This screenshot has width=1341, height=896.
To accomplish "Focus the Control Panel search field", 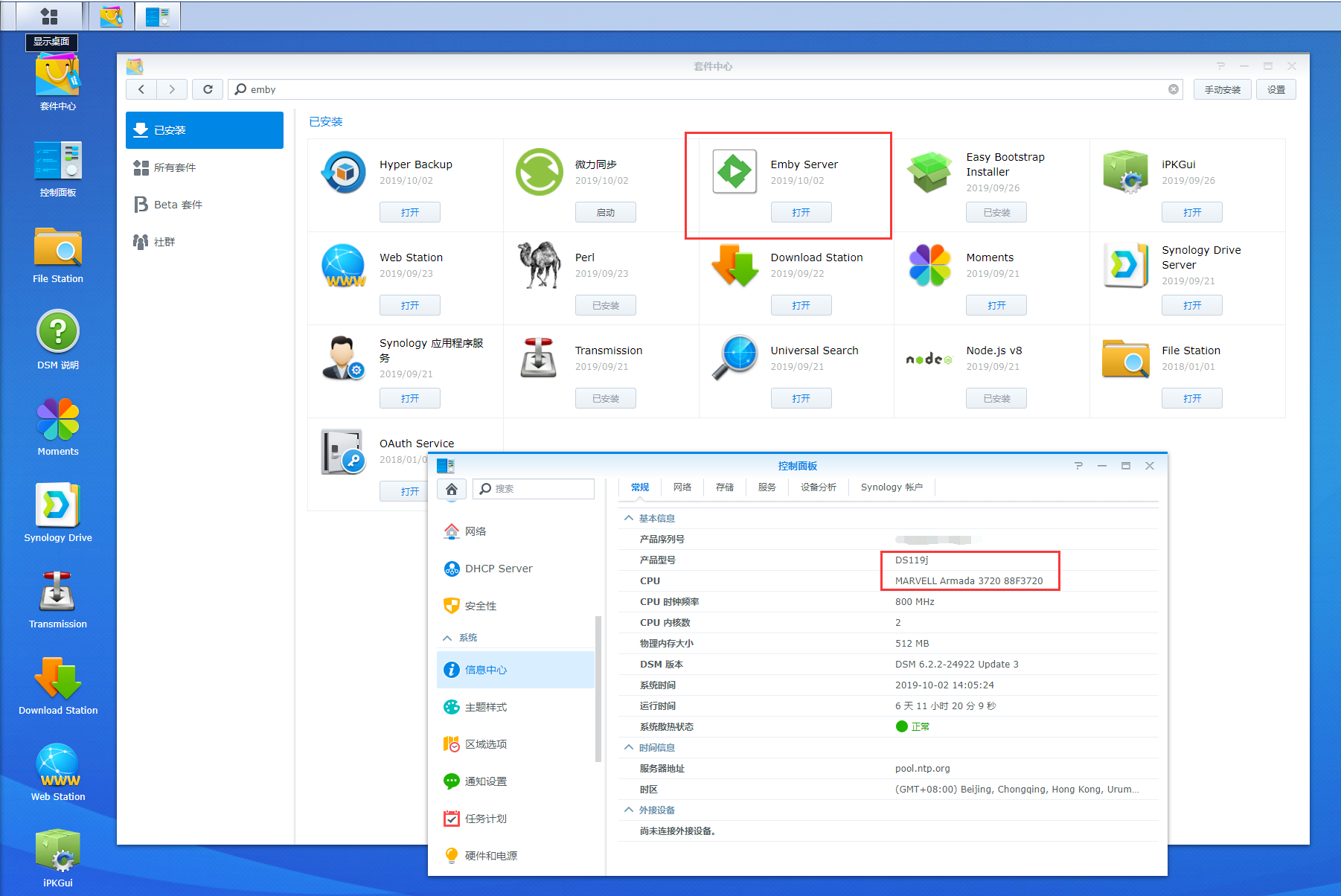I will pos(534,489).
